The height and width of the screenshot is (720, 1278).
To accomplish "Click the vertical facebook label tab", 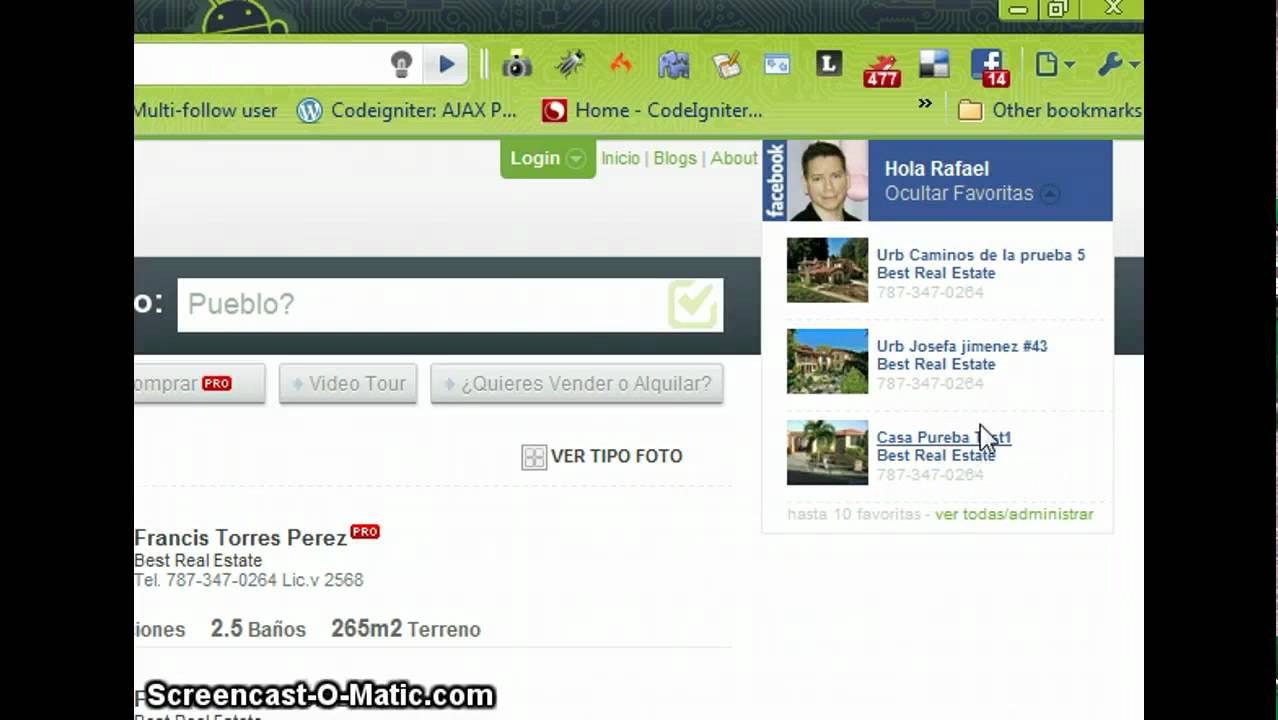I will click(x=775, y=180).
